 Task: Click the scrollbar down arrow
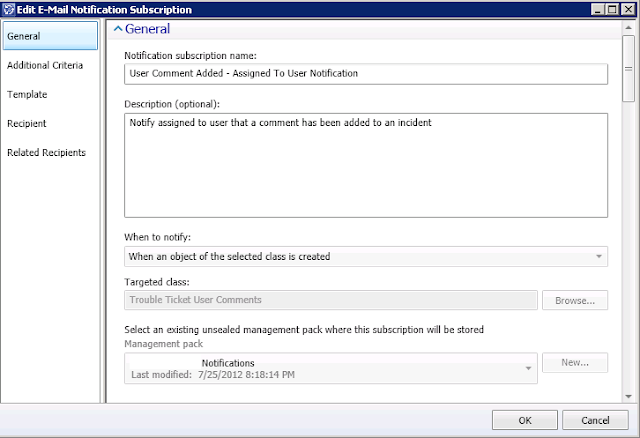coord(628,396)
